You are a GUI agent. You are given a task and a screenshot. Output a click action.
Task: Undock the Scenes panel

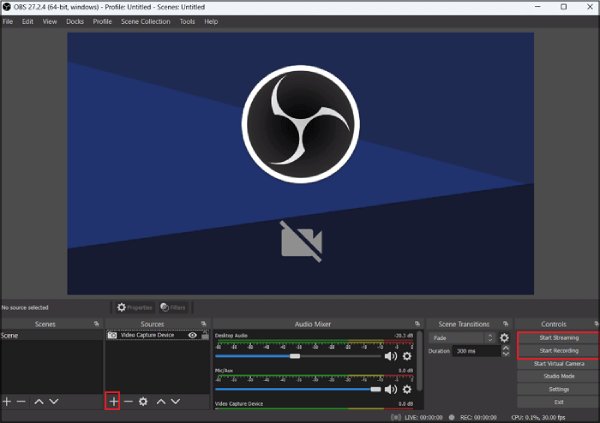click(x=96, y=324)
